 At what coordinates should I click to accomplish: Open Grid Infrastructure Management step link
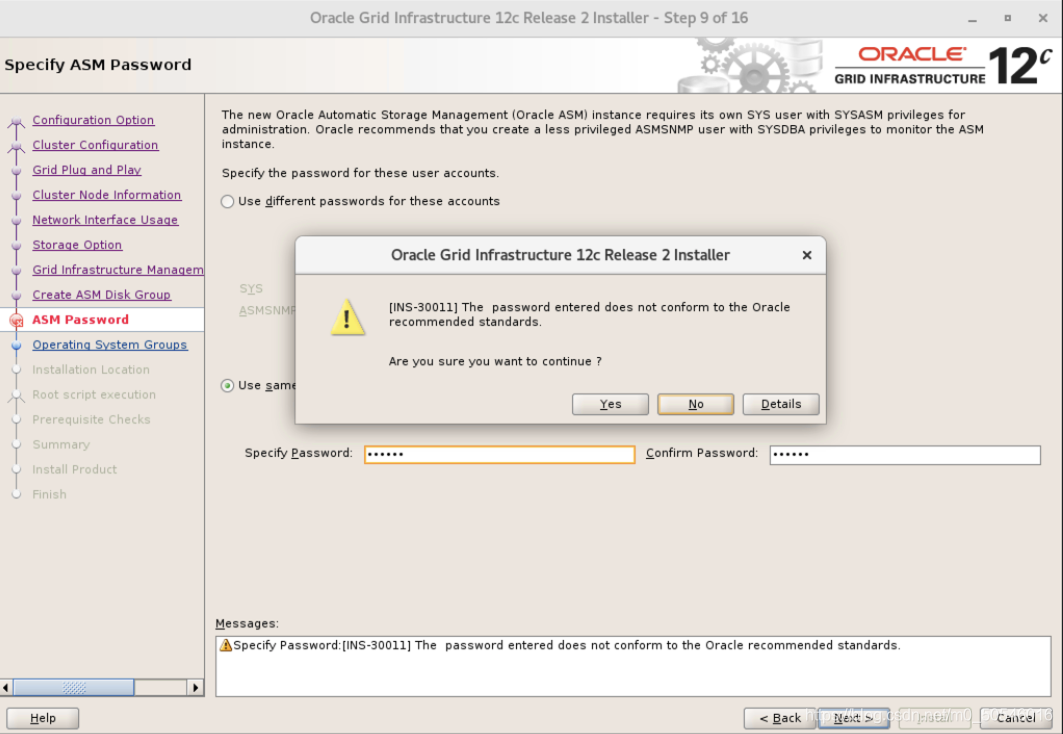(118, 270)
